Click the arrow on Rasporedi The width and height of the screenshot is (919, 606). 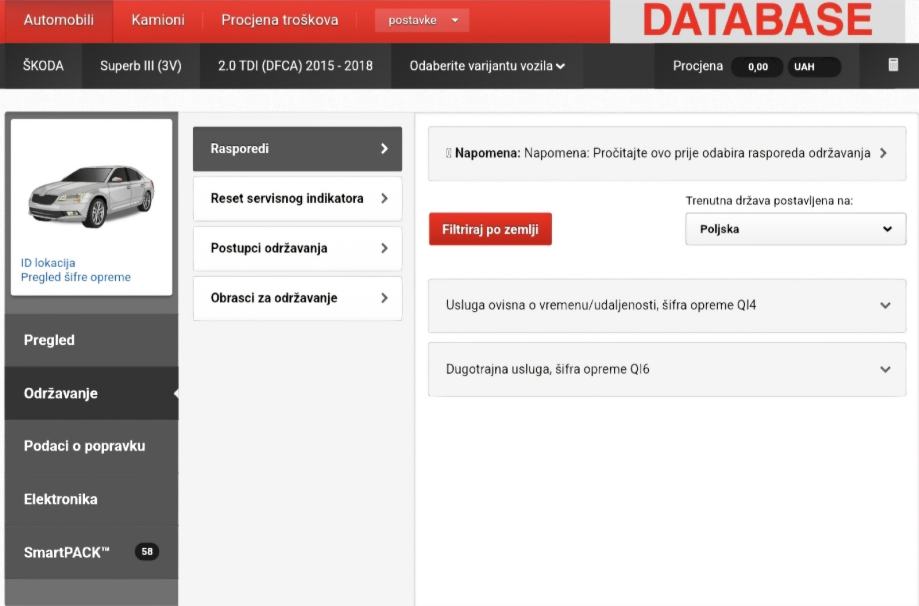point(384,149)
